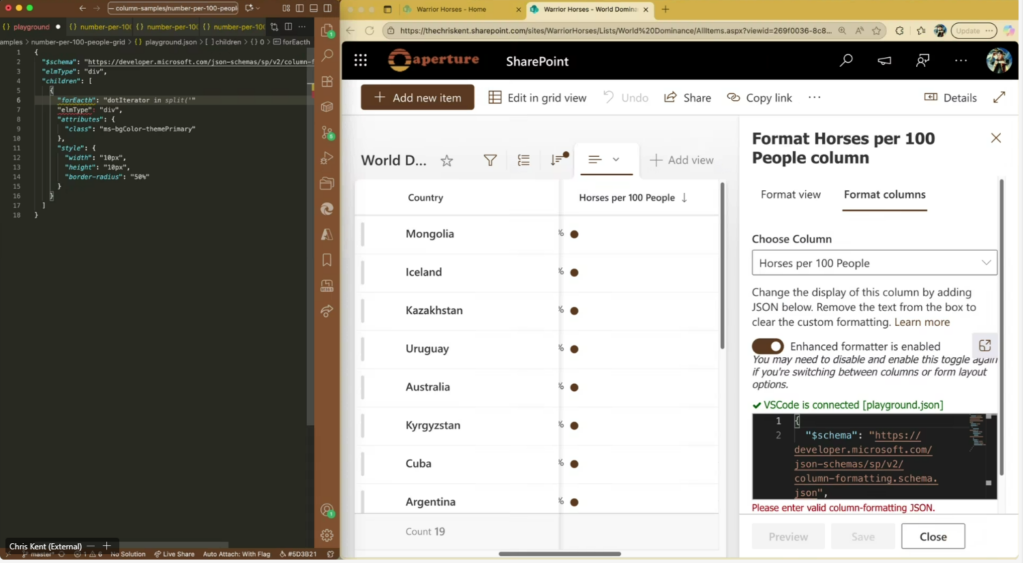Viewport: 1024px width, 563px height.
Task: Go back in VS Code navigation arrow
Action: click(x=82, y=8)
